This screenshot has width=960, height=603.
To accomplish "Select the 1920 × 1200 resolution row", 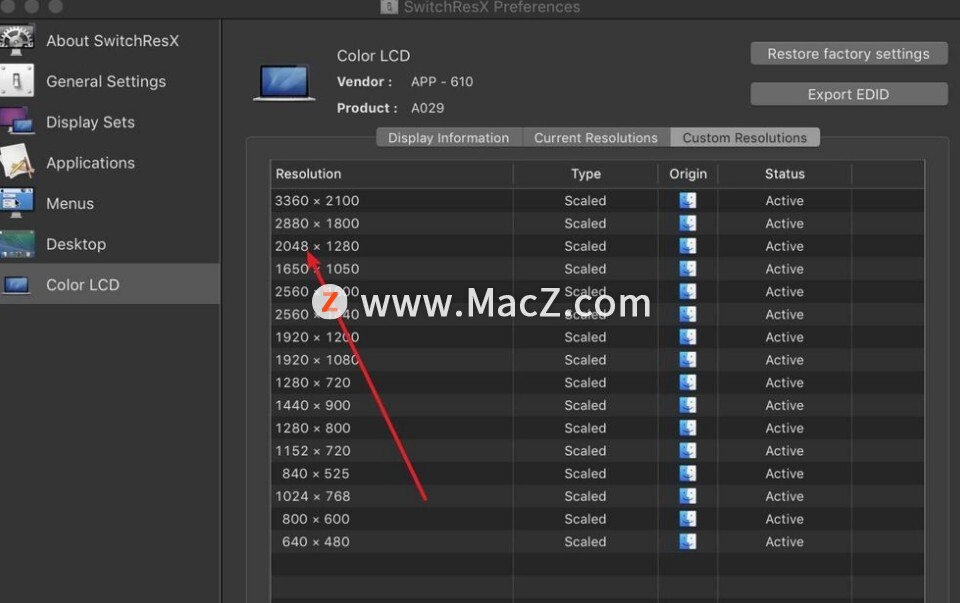I will coord(598,337).
